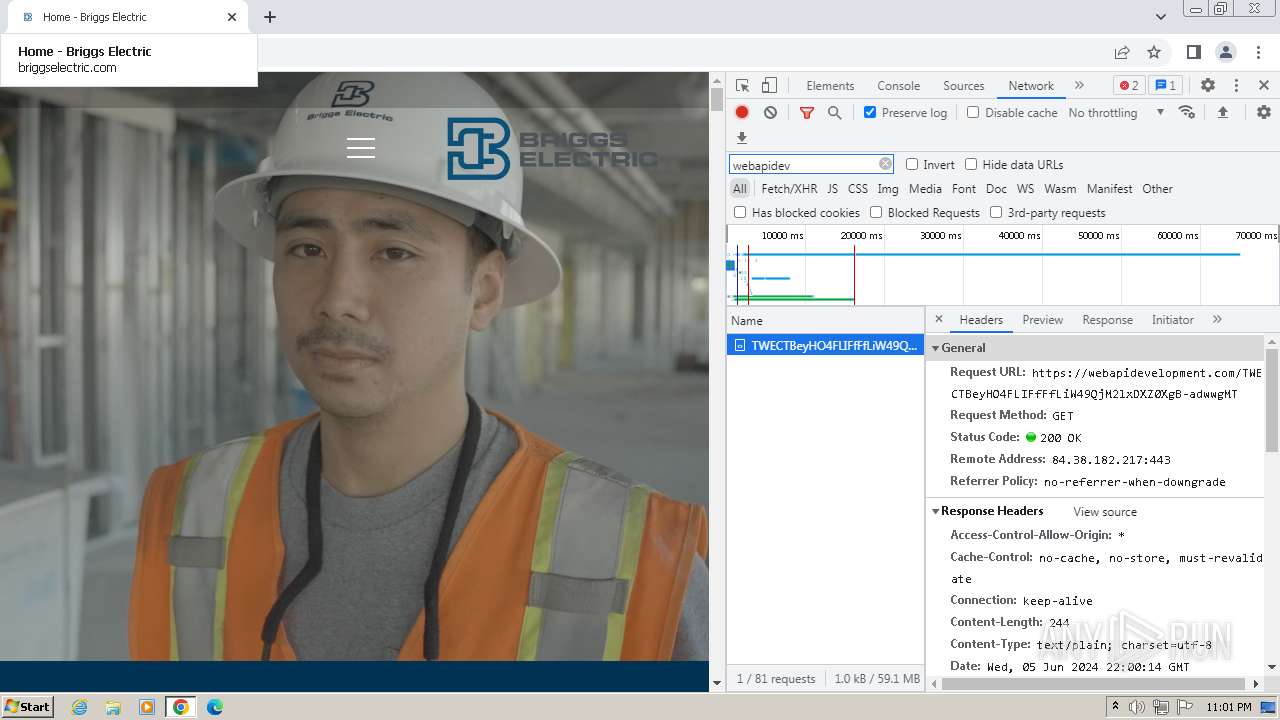Open the Initiator tab
The image size is (1280, 720).
click(1172, 320)
